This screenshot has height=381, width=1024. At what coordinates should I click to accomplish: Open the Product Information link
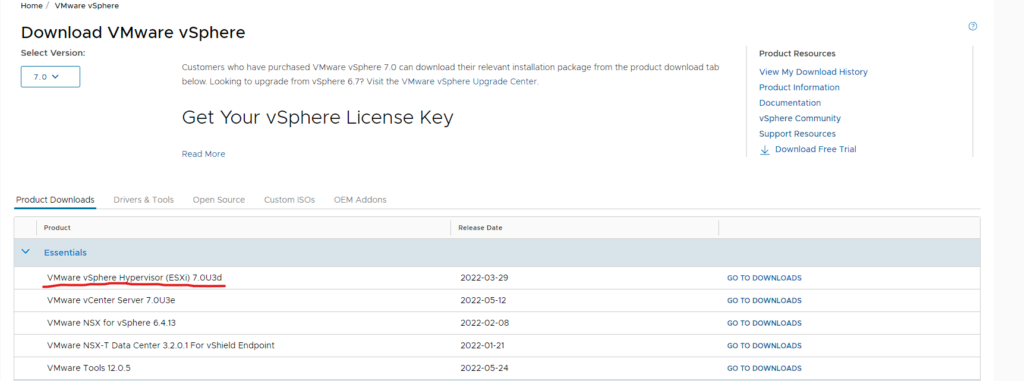(x=799, y=88)
